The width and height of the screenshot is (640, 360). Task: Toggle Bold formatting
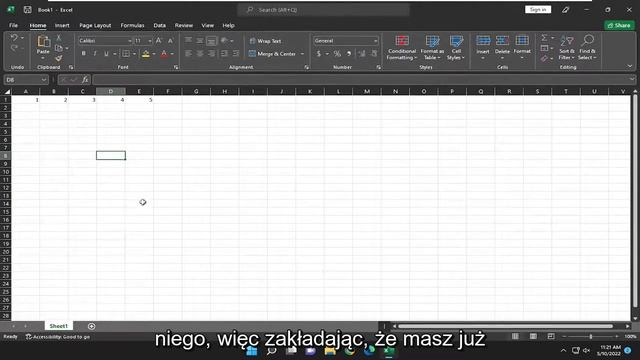pos(84,53)
